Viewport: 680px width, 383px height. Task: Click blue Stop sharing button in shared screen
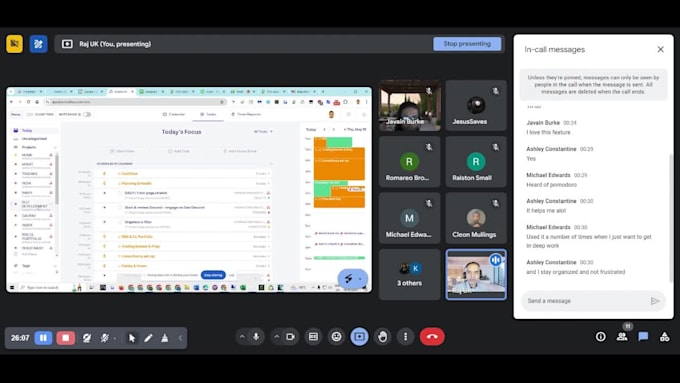[213, 275]
